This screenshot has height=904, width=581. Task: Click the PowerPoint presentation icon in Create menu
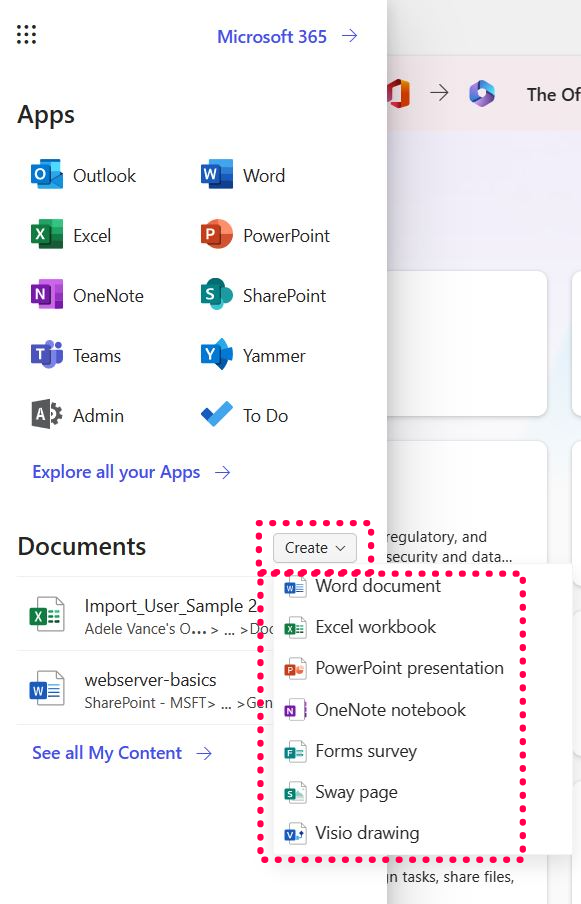coord(295,669)
